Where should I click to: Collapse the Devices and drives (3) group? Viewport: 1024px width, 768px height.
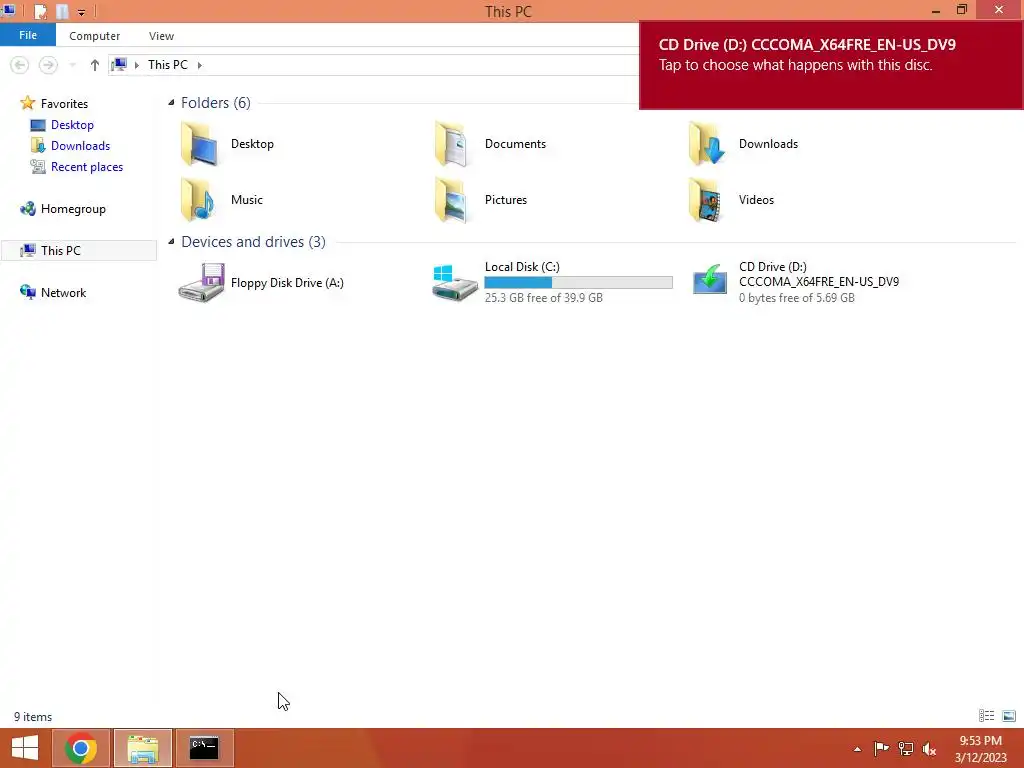click(x=171, y=242)
